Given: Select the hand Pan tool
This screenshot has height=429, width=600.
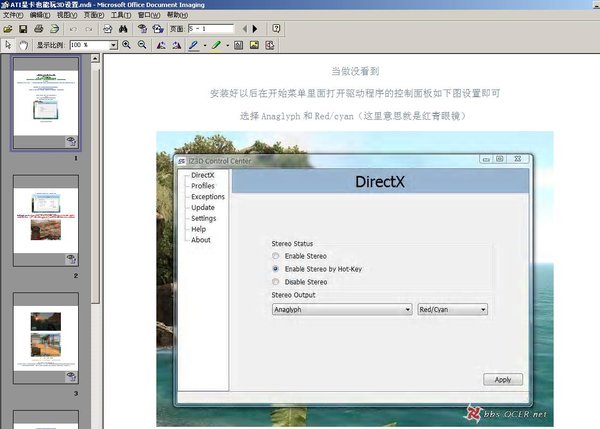Looking at the screenshot, I should click(23, 45).
